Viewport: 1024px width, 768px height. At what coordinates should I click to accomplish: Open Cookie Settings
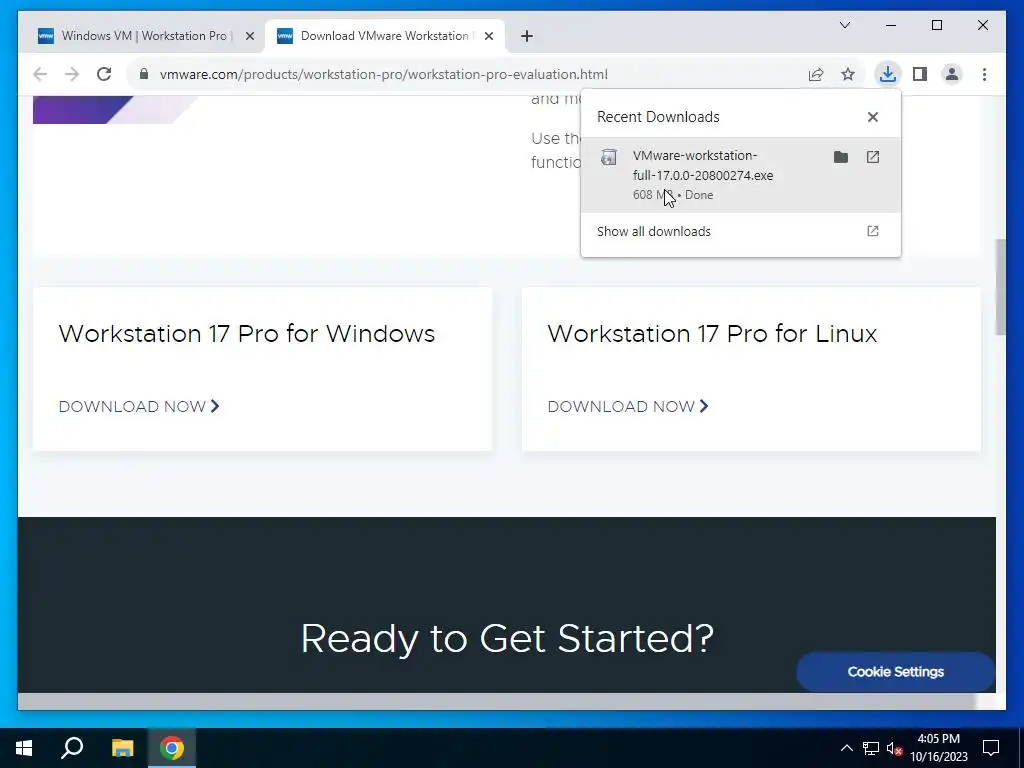click(x=895, y=672)
